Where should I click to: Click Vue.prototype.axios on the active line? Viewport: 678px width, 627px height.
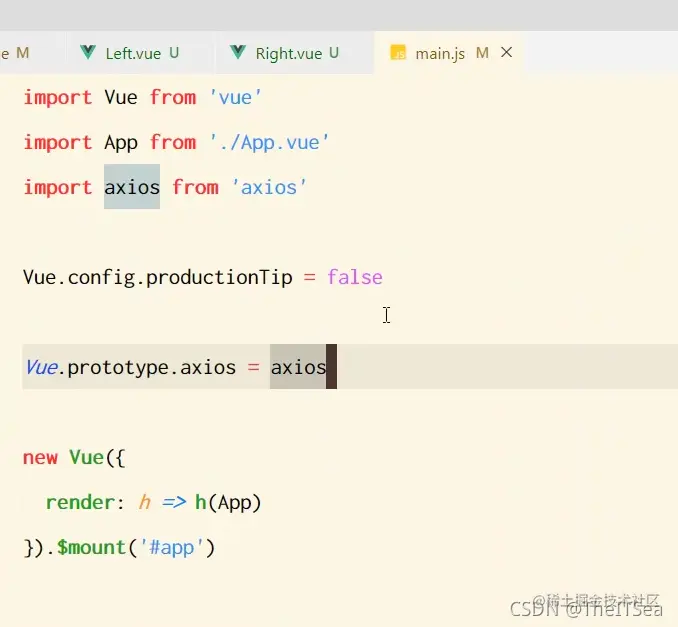131,368
